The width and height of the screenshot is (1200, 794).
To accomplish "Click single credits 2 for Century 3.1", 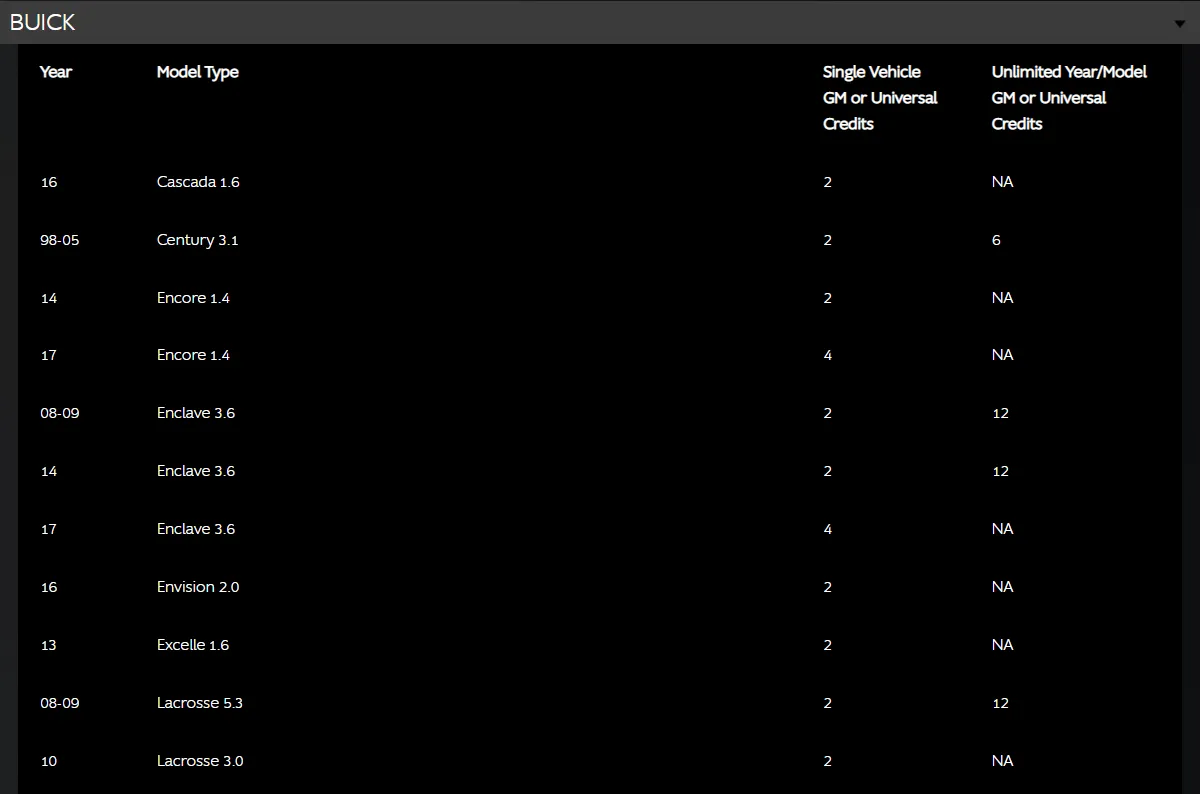I will tap(828, 240).
